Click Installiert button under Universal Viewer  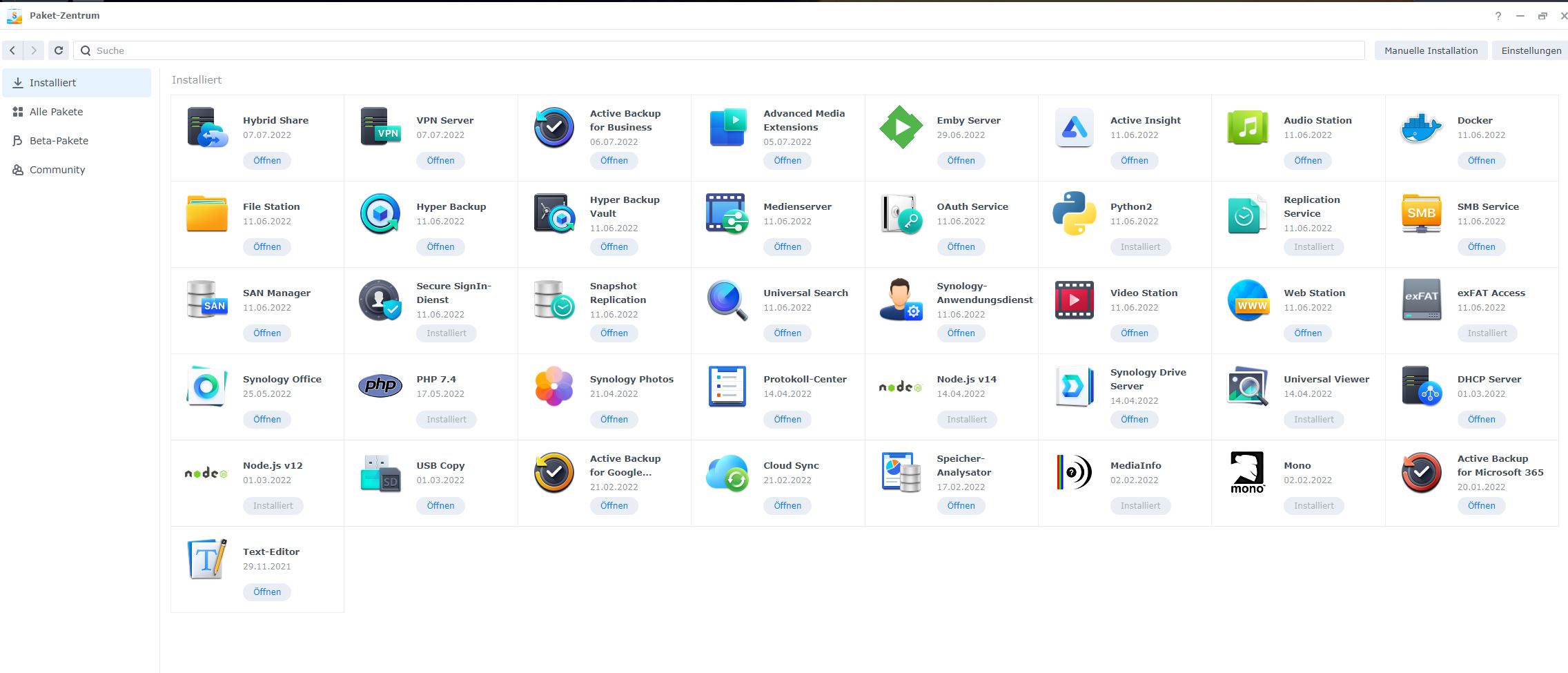tap(1313, 420)
